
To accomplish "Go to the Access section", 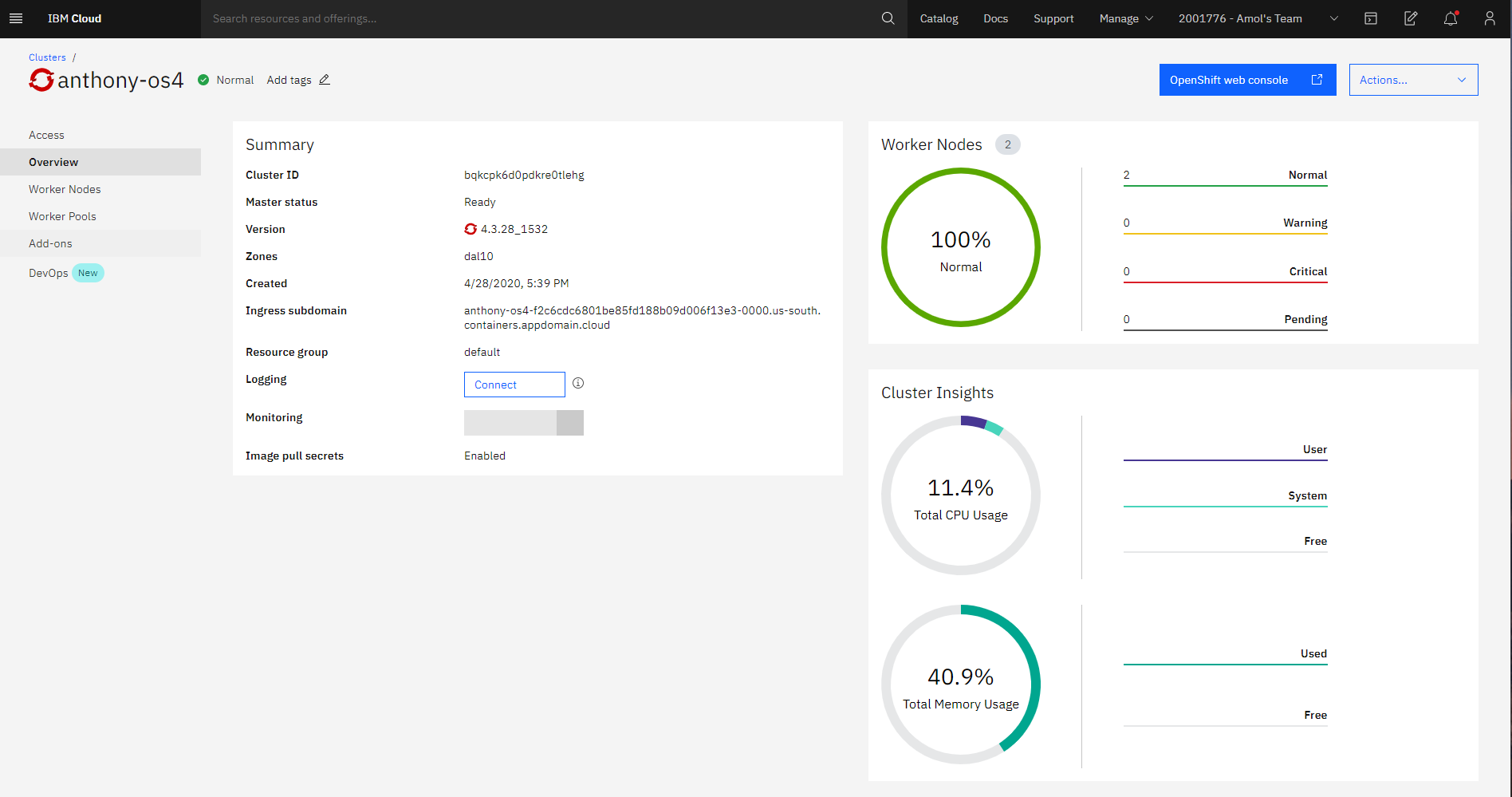I will tap(100, 135).
